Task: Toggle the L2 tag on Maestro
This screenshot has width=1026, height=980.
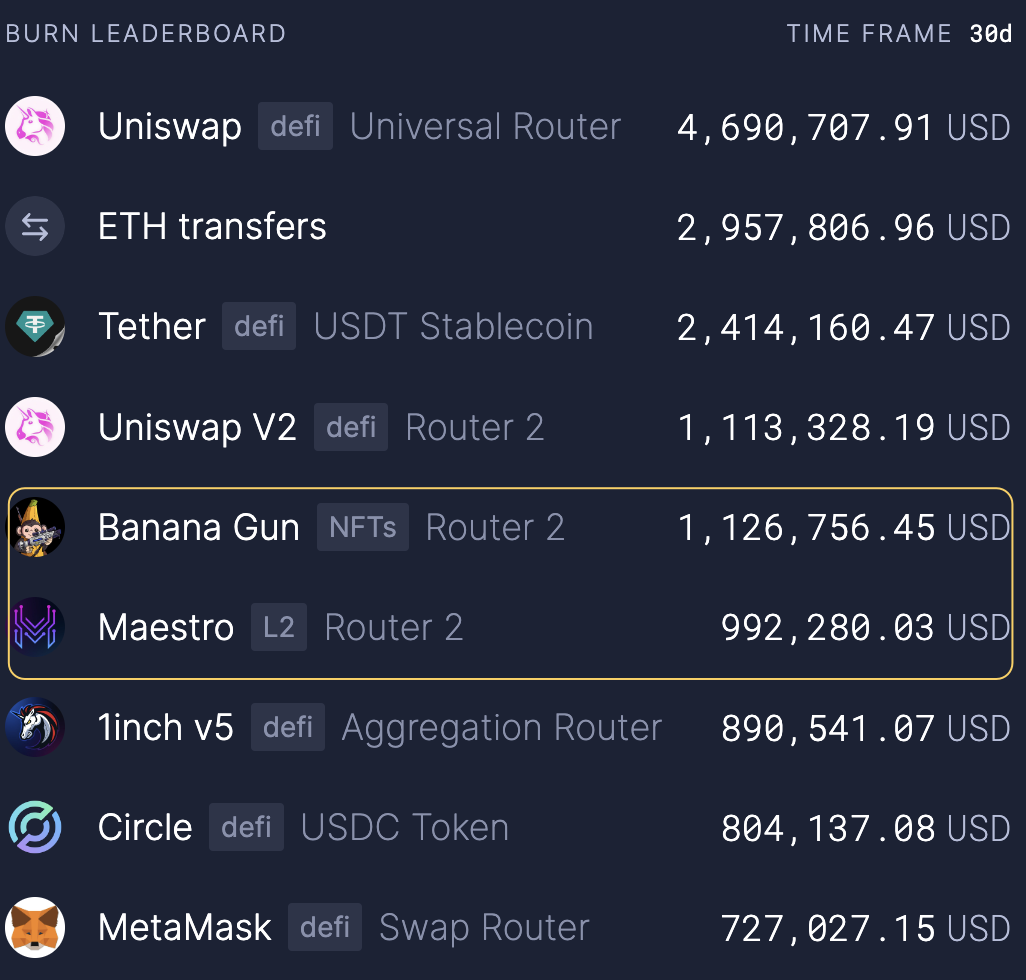Action: pos(278,627)
